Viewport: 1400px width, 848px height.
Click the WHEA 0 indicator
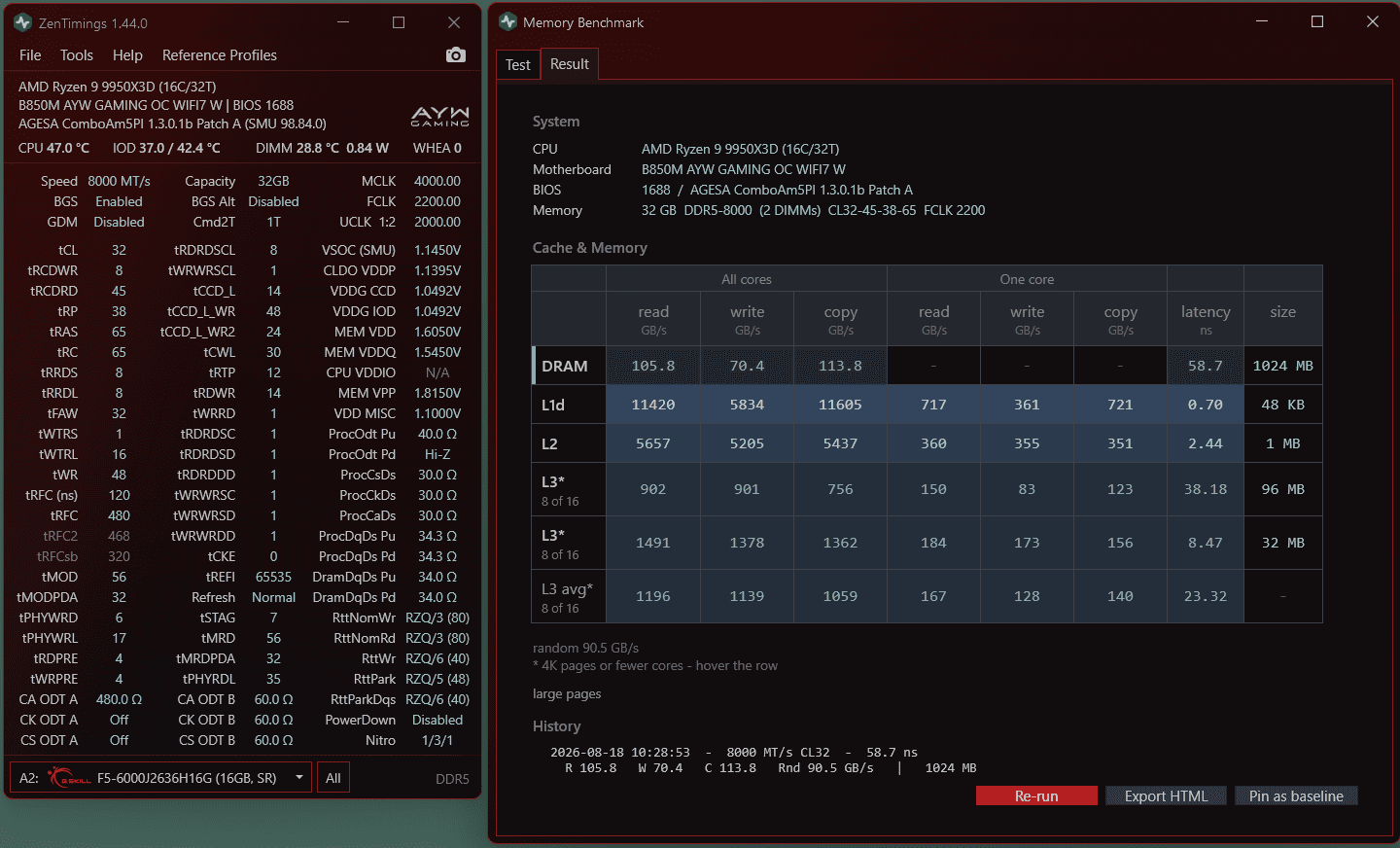coord(437,148)
